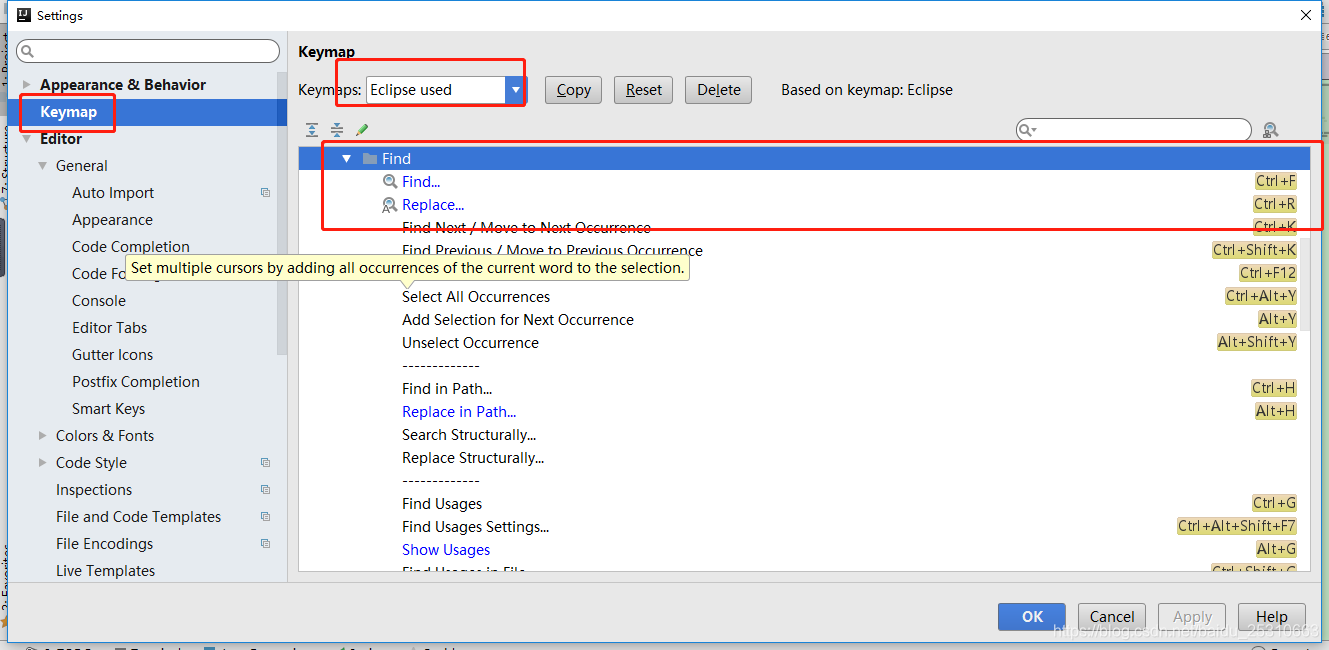Screen dimensions: 1329x650
Task: Click the profile icon beside File and Code Templates
Action: (265, 517)
